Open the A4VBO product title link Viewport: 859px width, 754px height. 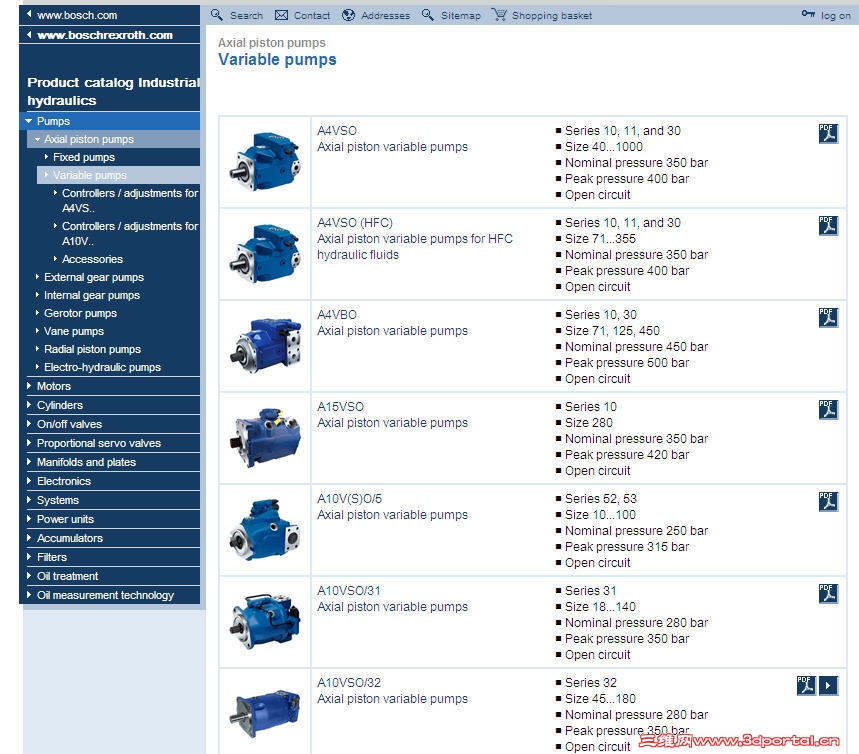[337, 315]
